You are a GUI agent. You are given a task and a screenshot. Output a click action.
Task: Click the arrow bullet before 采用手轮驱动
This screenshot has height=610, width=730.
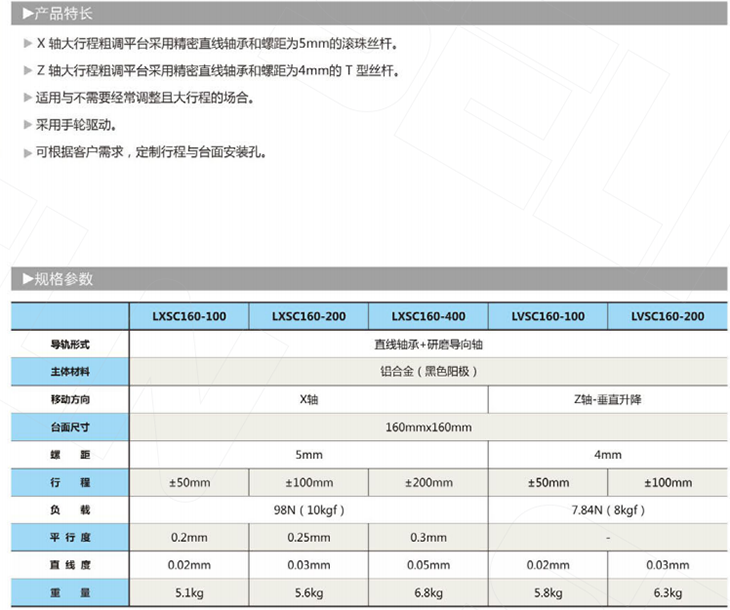click(x=27, y=126)
